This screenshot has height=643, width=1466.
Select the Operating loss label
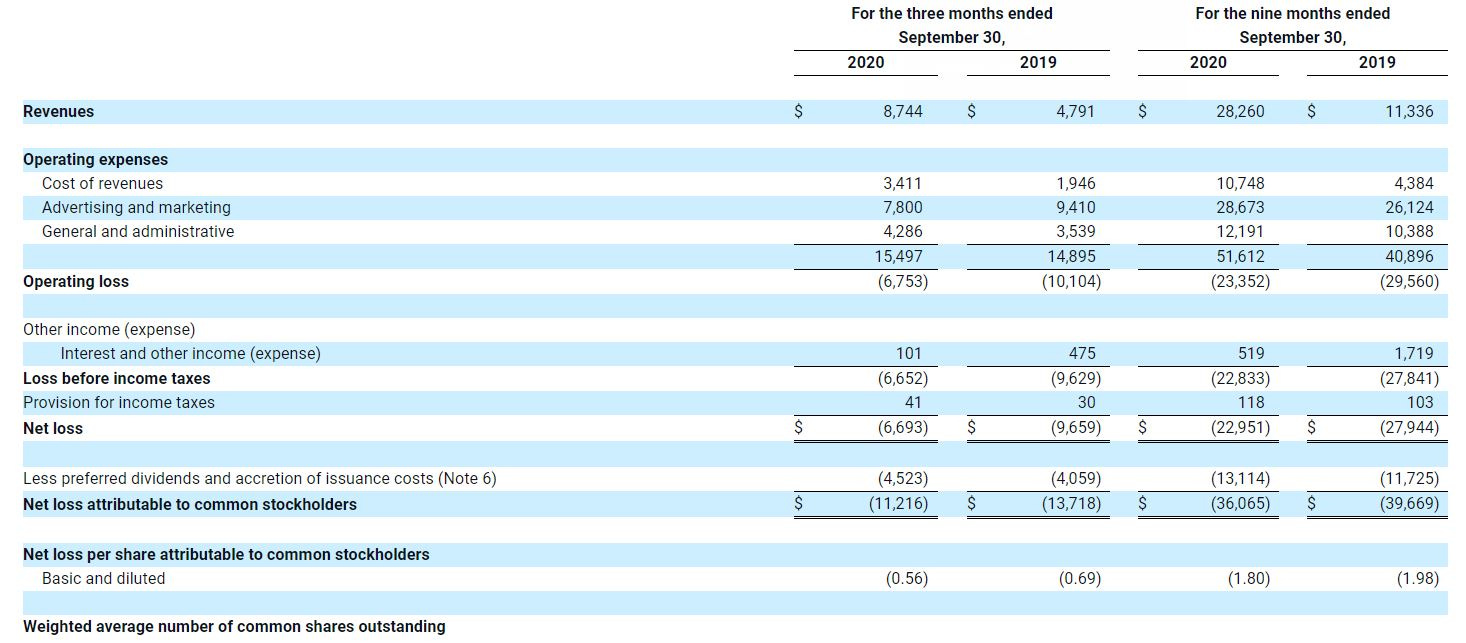(76, 282)
